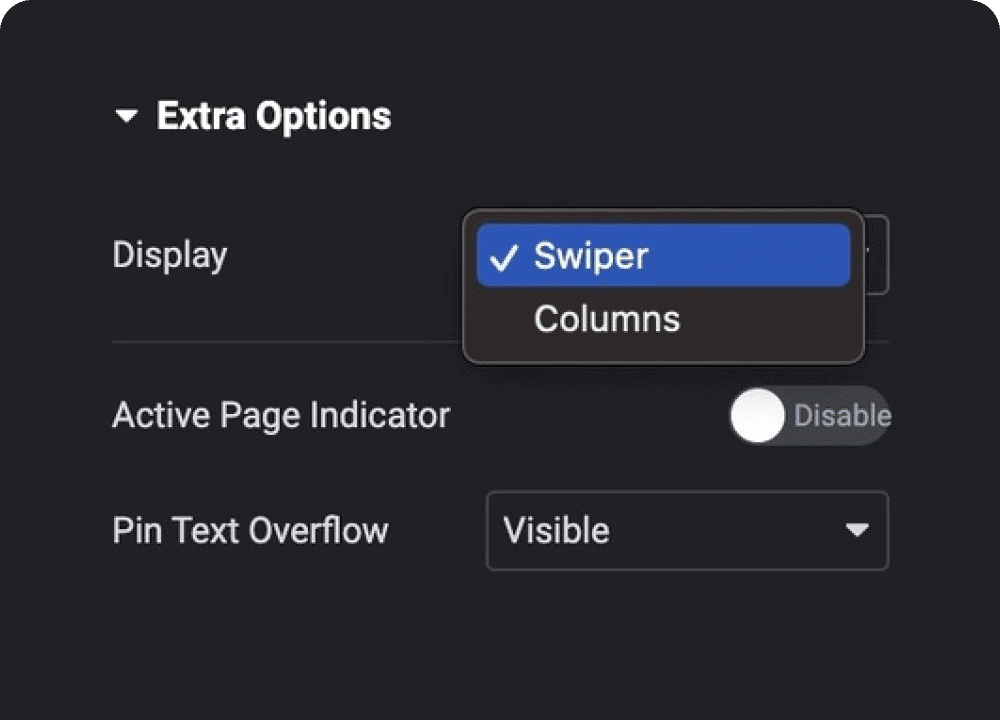Open the Pin Text Overflow dropdown
1000x720 pixels.
[x=687, y=530]
